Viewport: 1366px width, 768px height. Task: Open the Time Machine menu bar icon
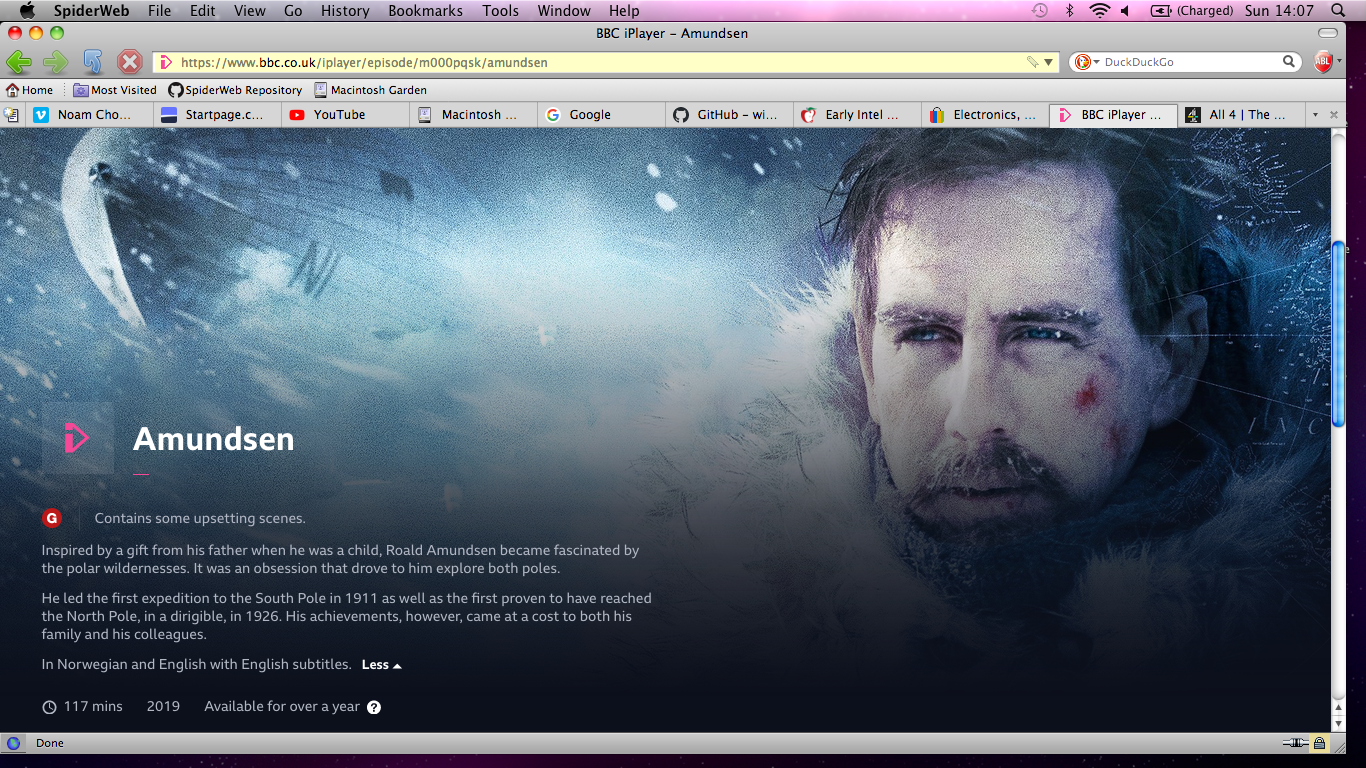(x=1040, y=11)
